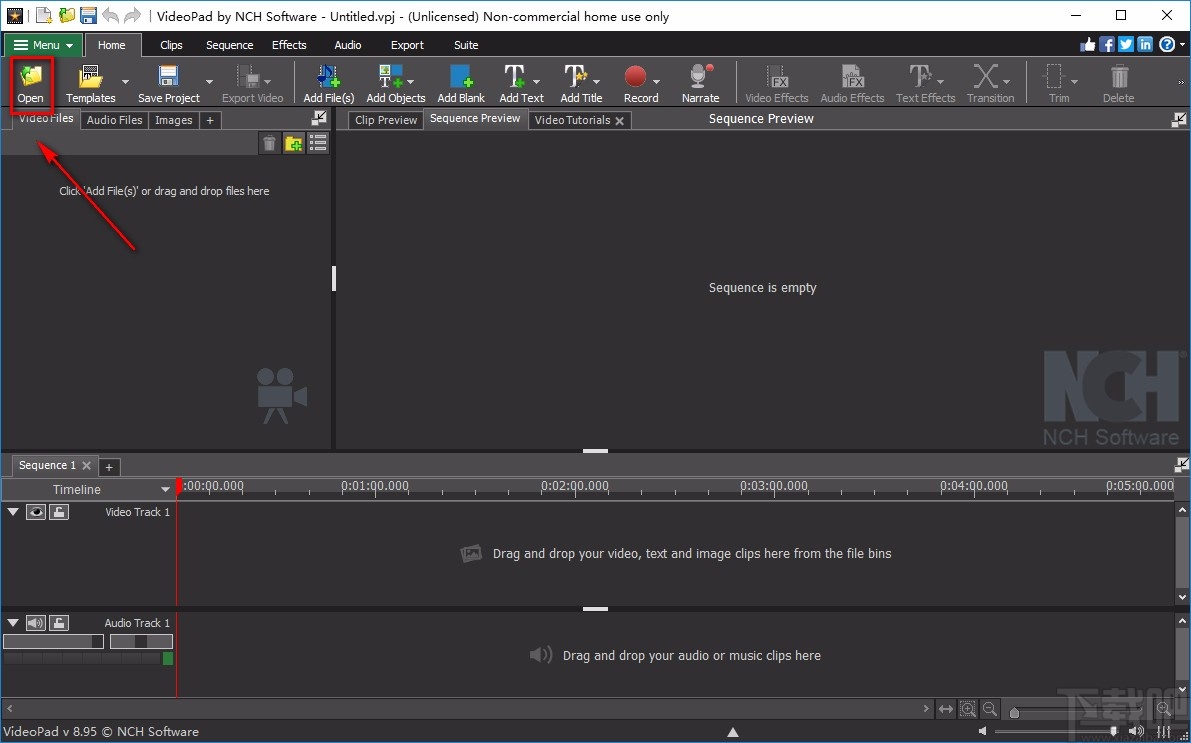The width and height of the screenshot is (1191, 743).
Task: Open the Effects ribbon tab
Action: pyautogui.click(x=289, y=45)
